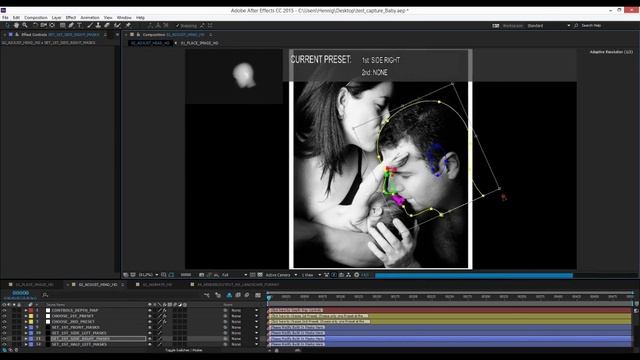Select the Hand tool
This screenshot has height=360, width=640.
click(16, 25)
